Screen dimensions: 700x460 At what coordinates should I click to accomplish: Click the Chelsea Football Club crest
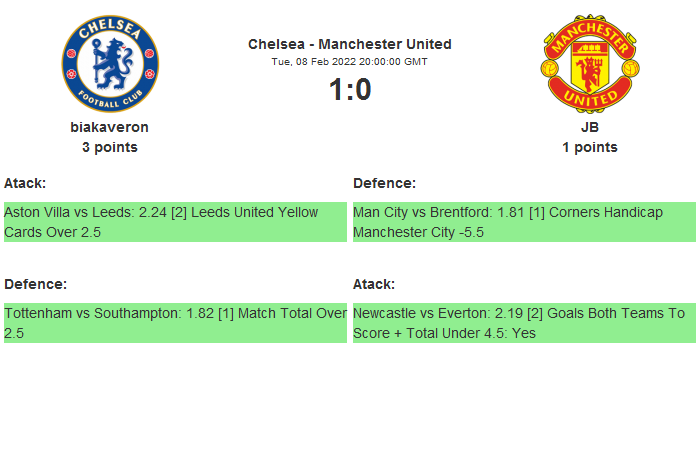(x=109, y=63)
